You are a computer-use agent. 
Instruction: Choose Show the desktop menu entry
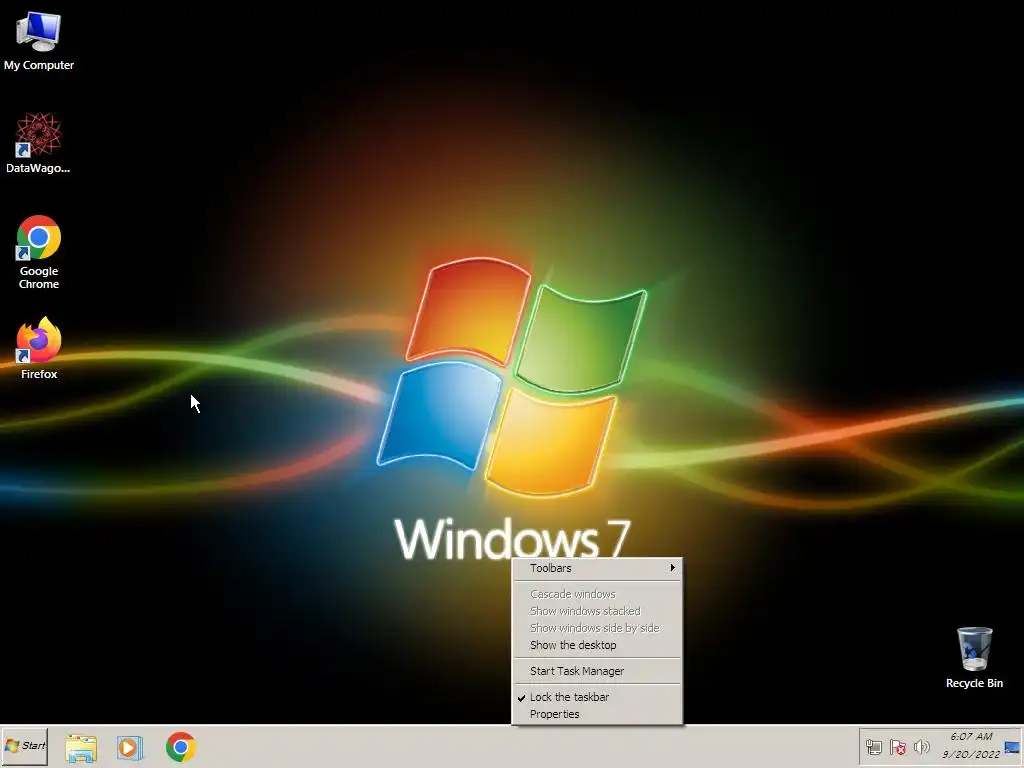click(598, 645)
